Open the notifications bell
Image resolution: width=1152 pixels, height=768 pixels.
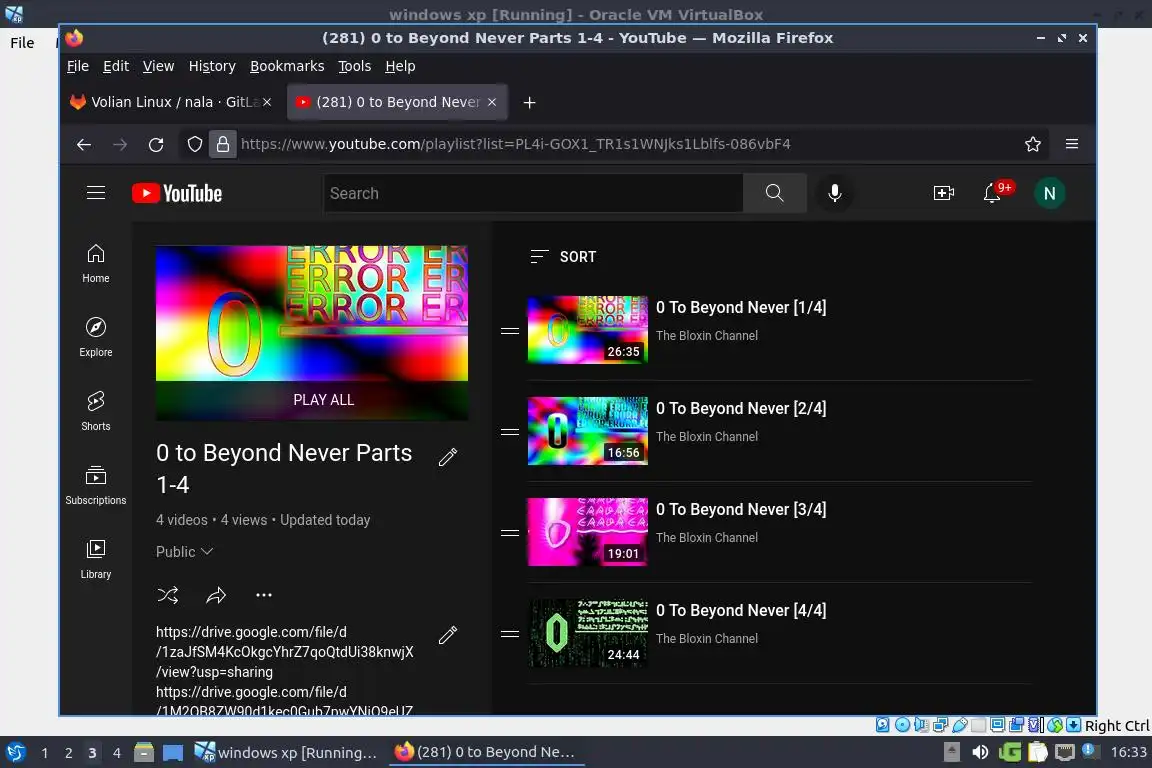coord(993,193)
